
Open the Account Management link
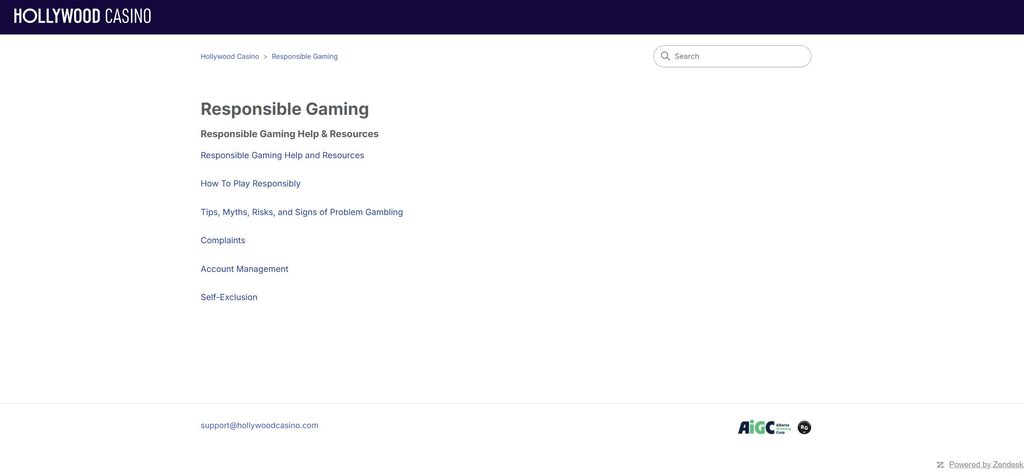pos(244,269)
